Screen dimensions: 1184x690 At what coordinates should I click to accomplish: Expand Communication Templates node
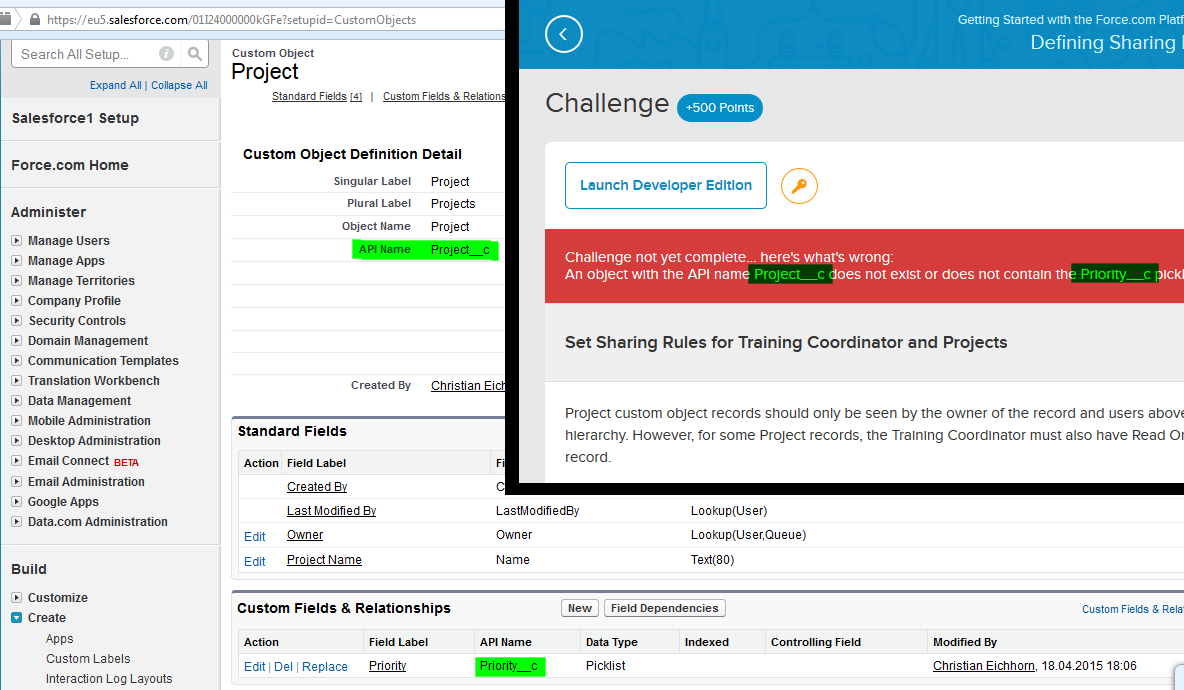(17, 361)
